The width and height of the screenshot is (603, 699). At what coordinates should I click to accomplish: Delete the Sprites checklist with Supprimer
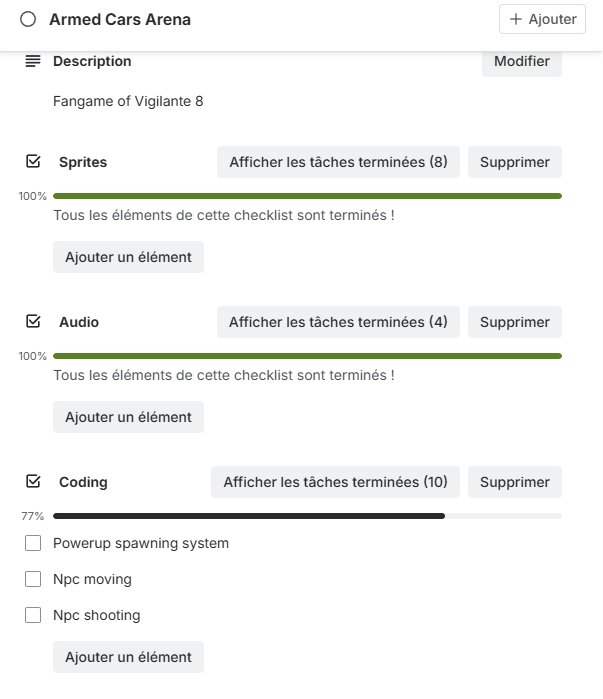(x=515, y=162)
